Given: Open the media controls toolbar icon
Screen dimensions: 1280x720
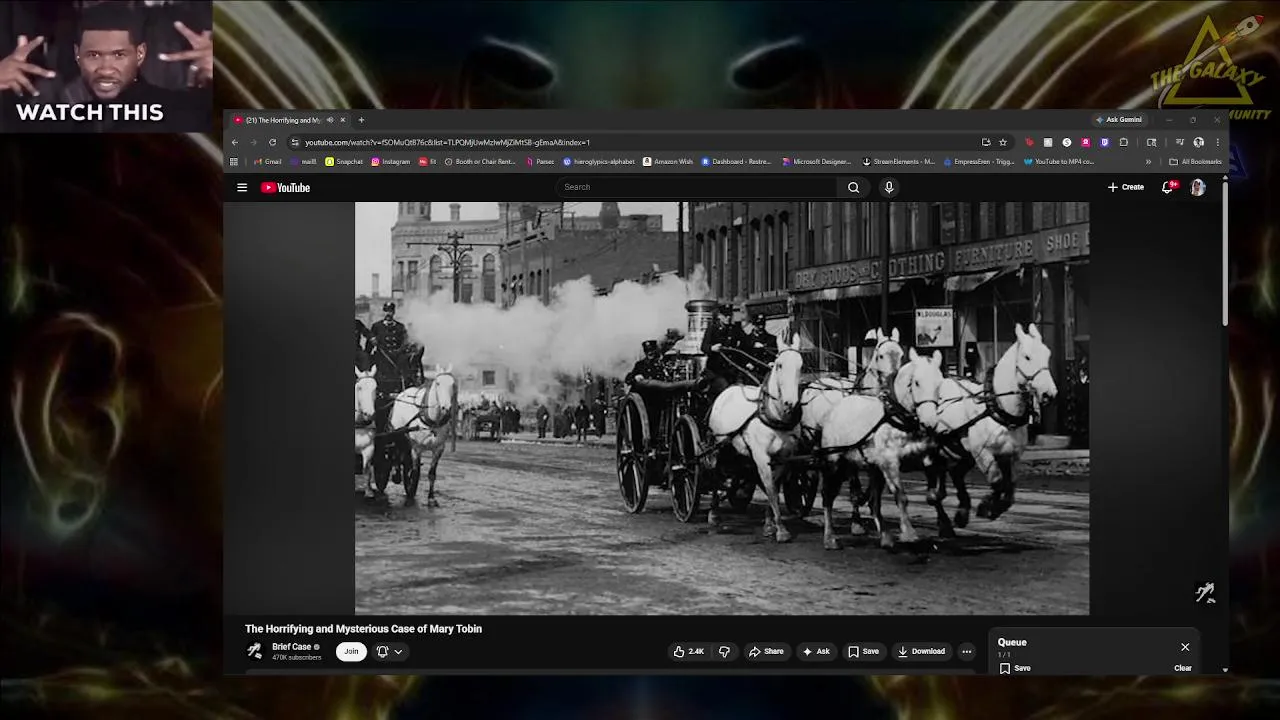Looking at the screenshot, I should pos(1179,142).
